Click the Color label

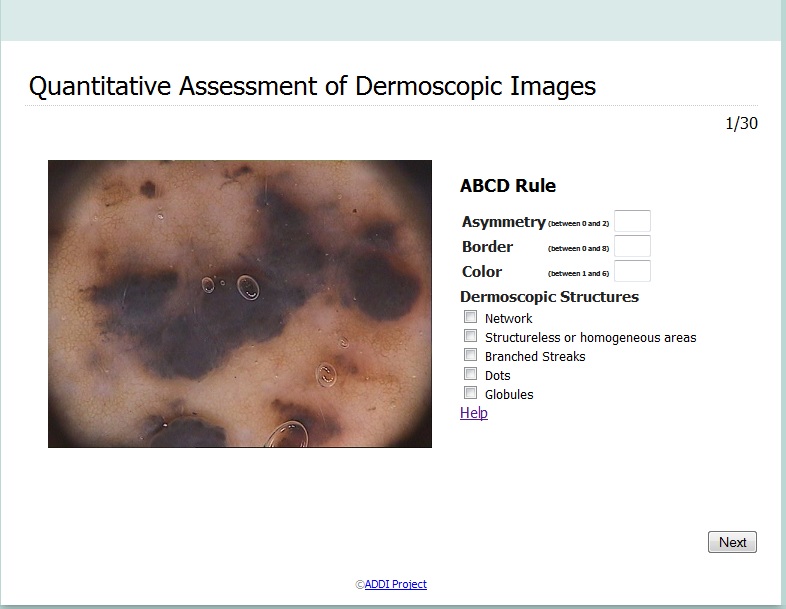pyautogui.click(x=482, y=272)
